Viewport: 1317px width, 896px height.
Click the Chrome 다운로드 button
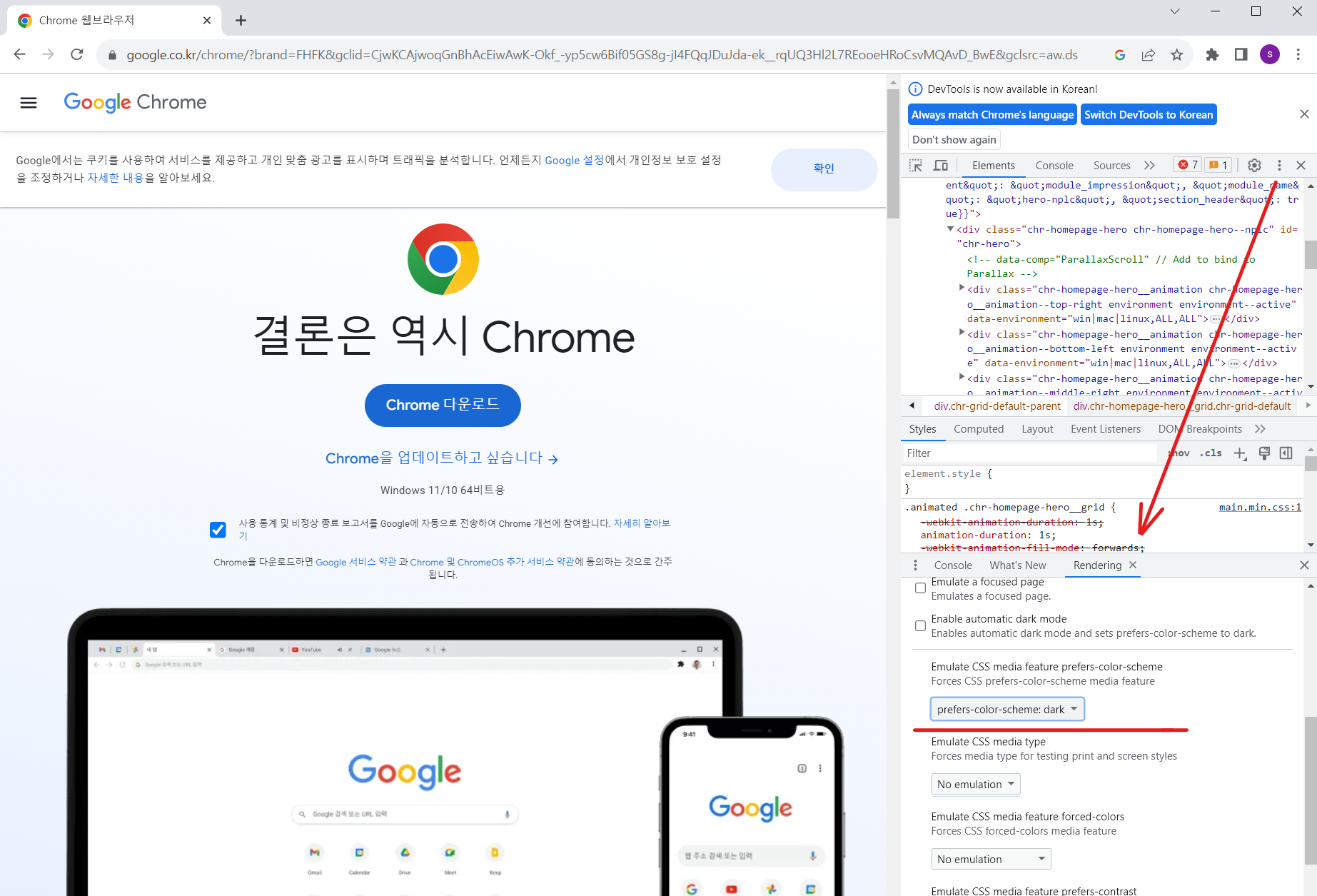[x=443, y=406]
